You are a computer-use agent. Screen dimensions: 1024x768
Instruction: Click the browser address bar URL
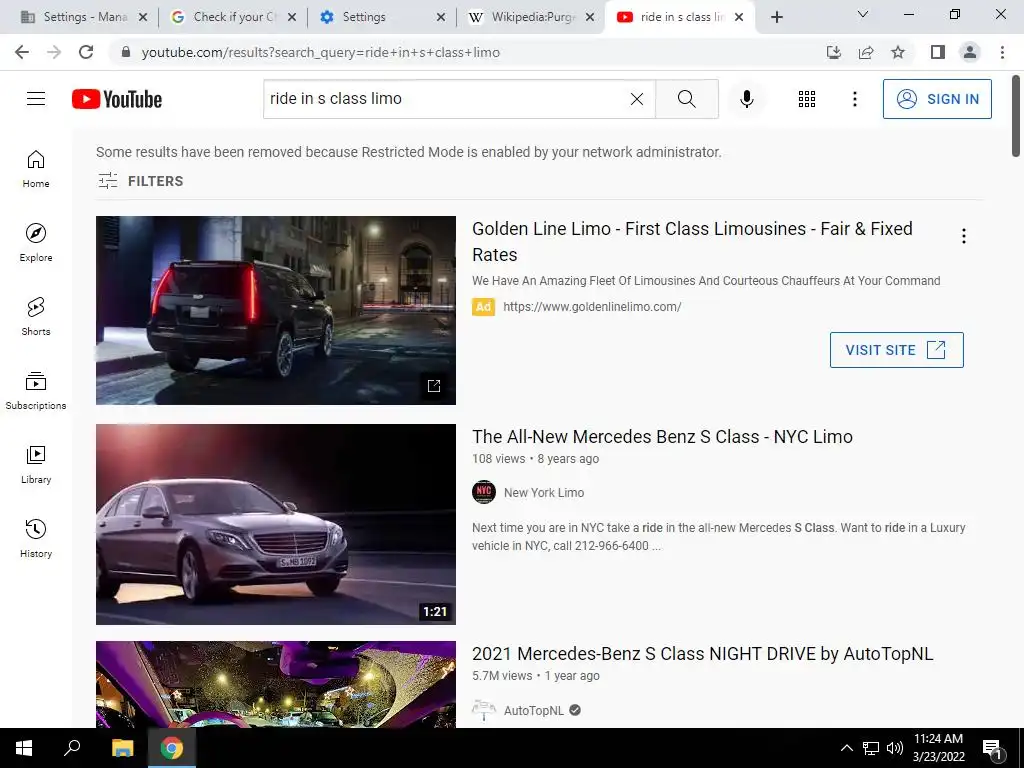(321, 52)
